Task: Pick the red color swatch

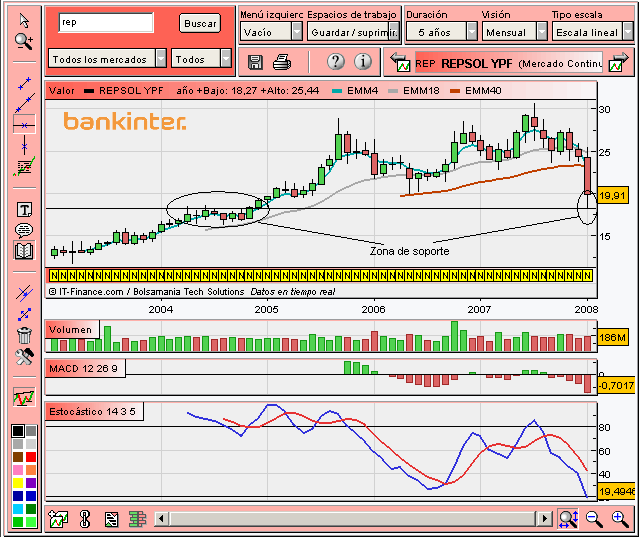Action: click(31, 457)
